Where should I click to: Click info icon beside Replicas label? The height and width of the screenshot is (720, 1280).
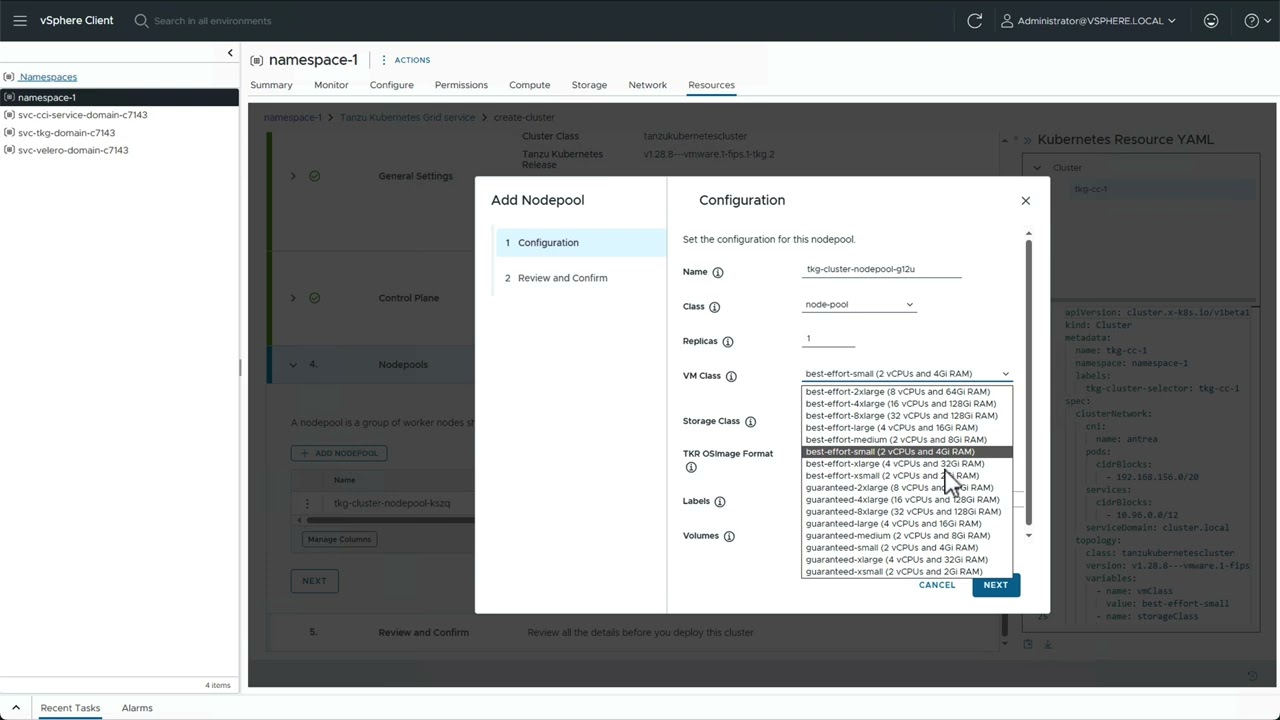pos(728,342)
